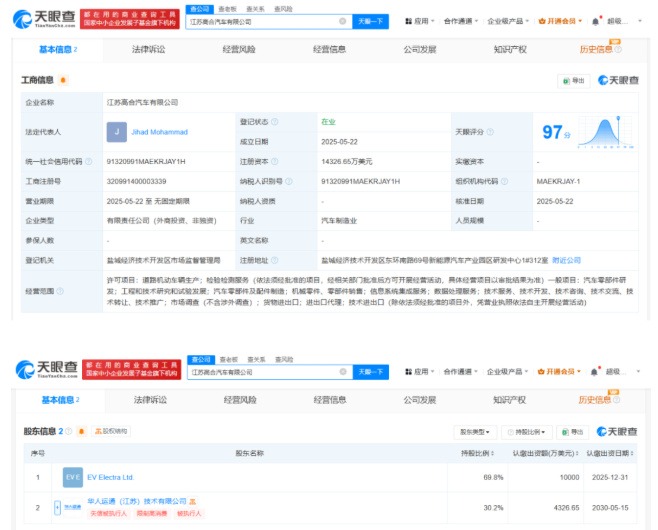Open the help icon beside 天眼评分
This screenshot has height=530, width=658.
490,132
